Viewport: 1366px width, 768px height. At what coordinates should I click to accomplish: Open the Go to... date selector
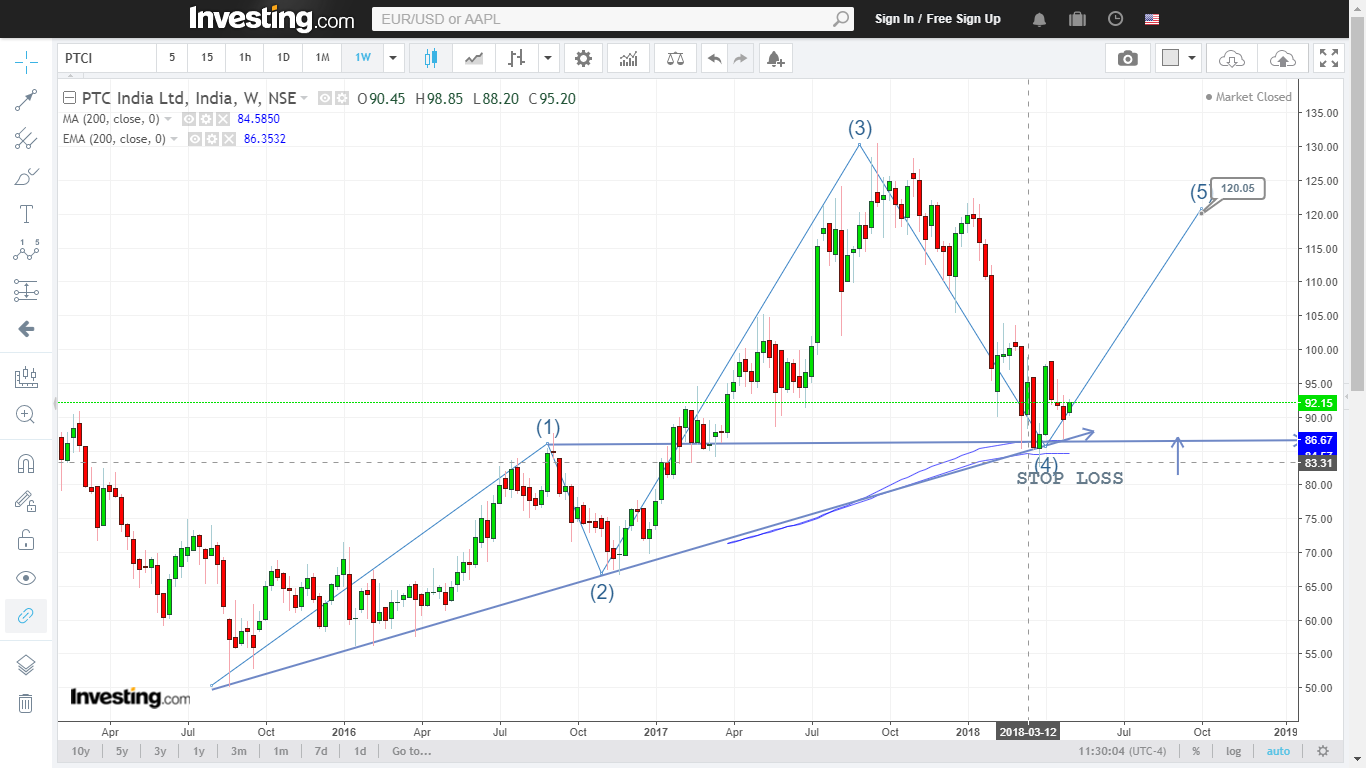(x=412, y=751)
